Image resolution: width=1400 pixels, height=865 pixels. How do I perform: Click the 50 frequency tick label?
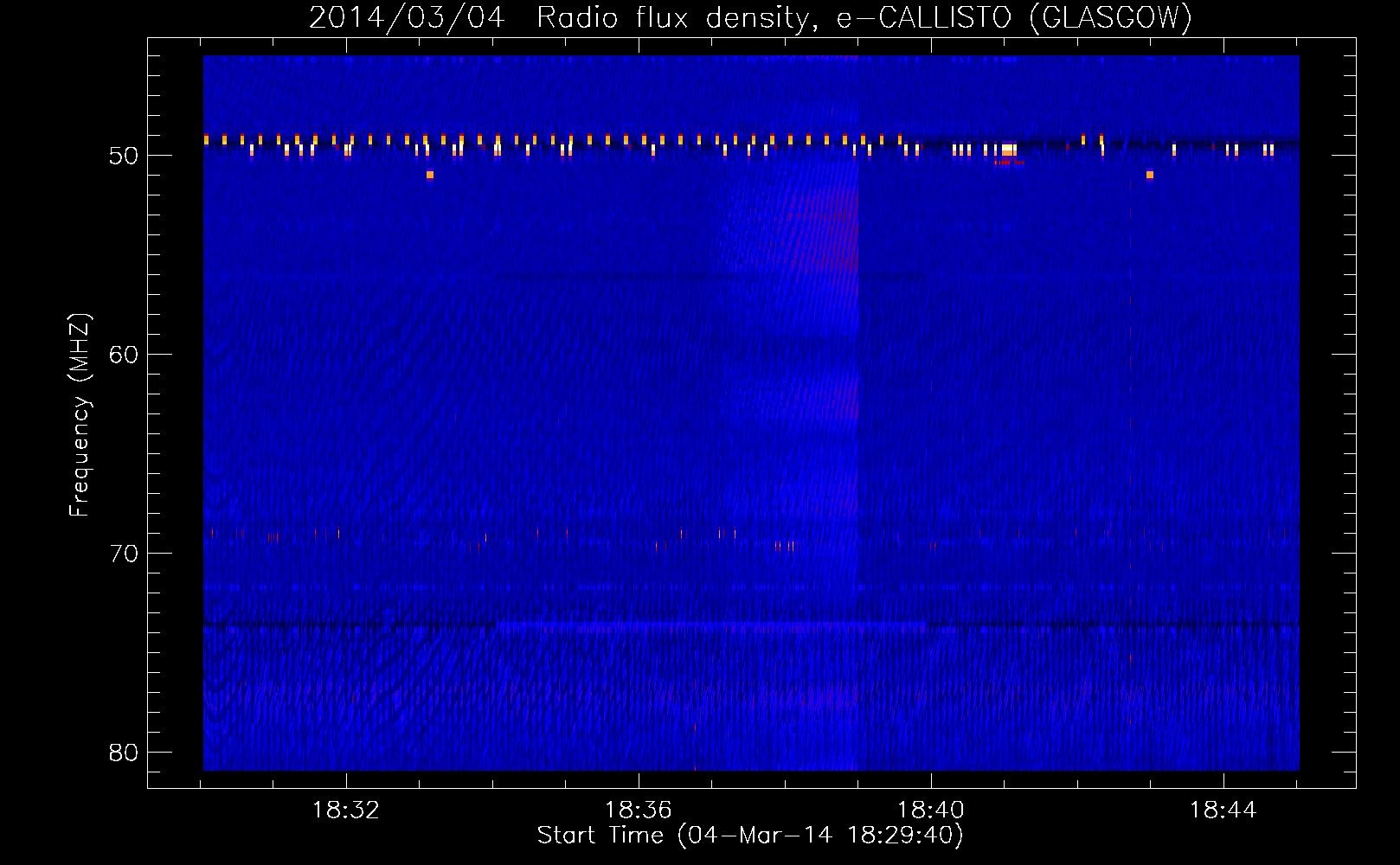124,156
